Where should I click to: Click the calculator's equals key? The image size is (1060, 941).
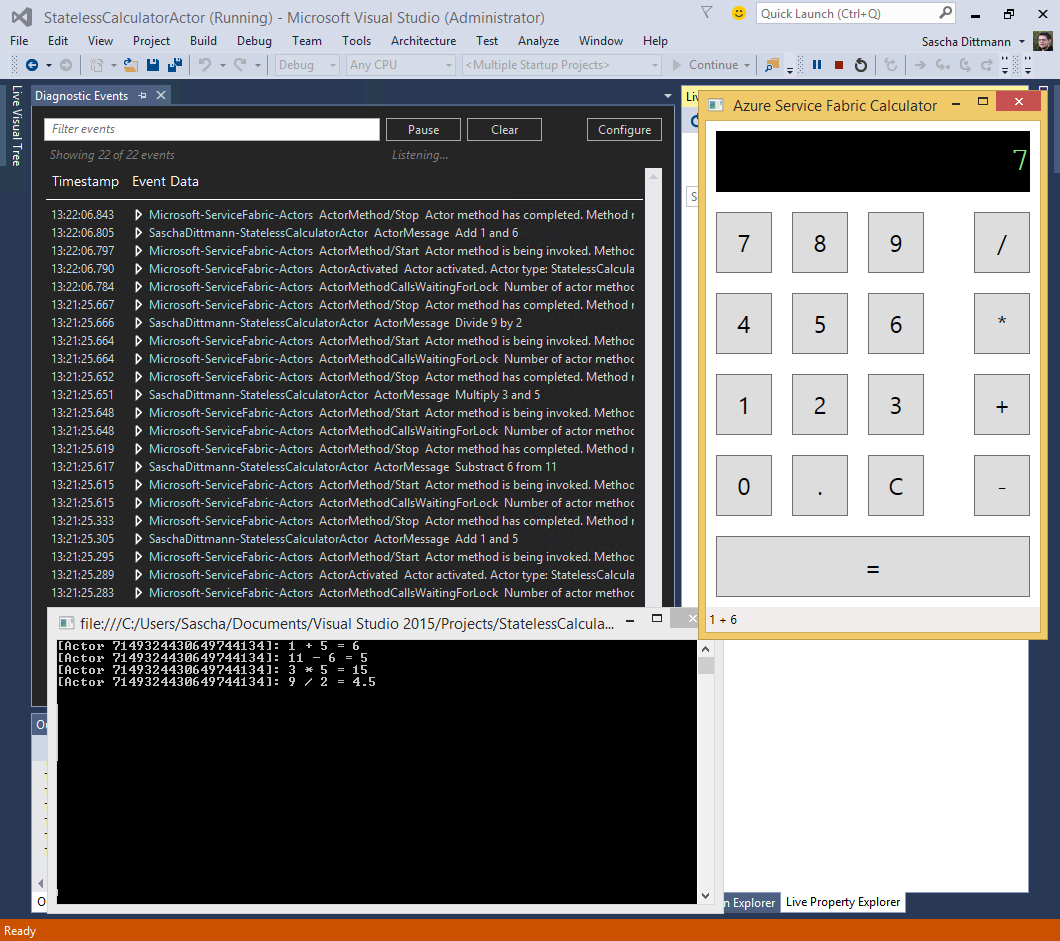tap(873, 566)
